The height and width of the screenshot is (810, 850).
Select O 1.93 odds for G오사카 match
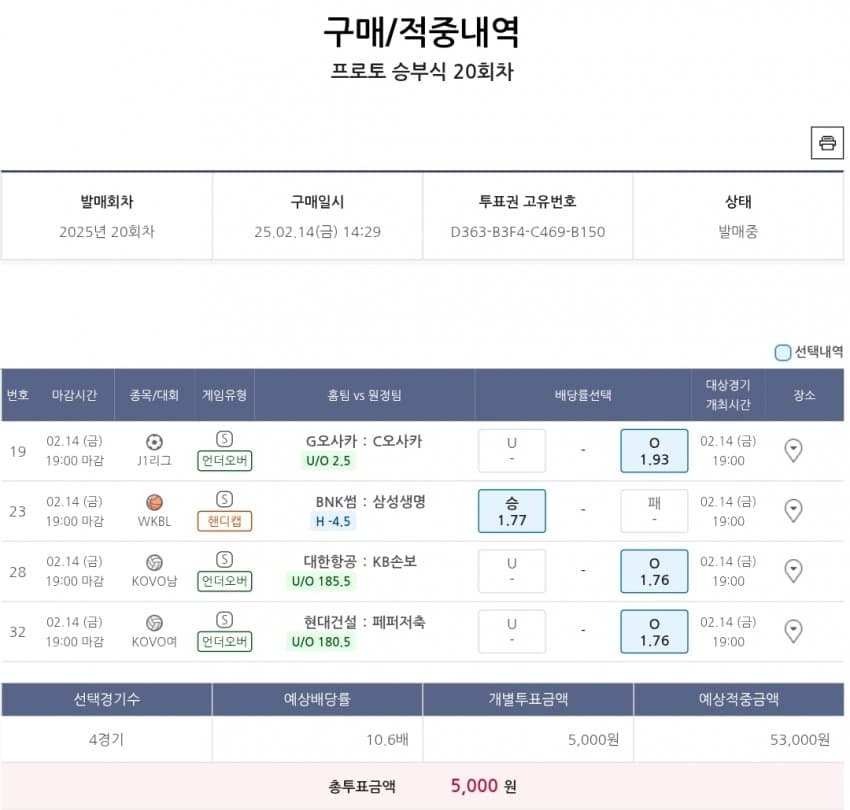coord(654,451)
